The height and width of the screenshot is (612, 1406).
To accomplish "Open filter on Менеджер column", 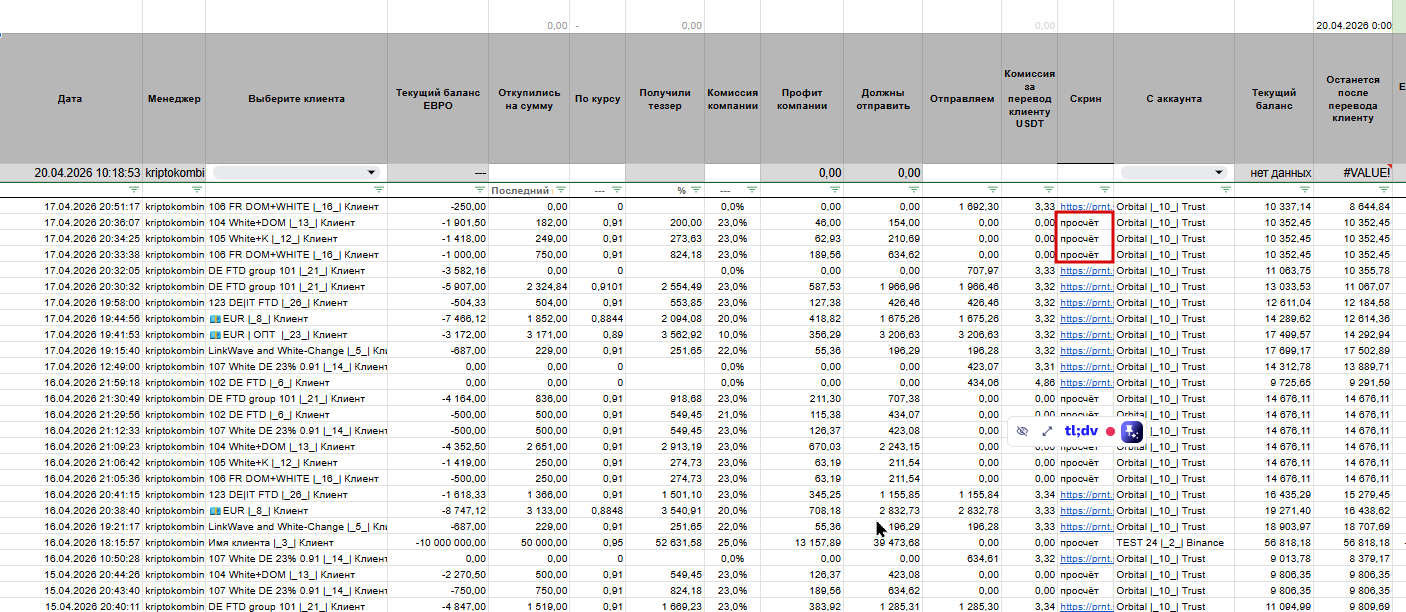I will tap(197, 190).
